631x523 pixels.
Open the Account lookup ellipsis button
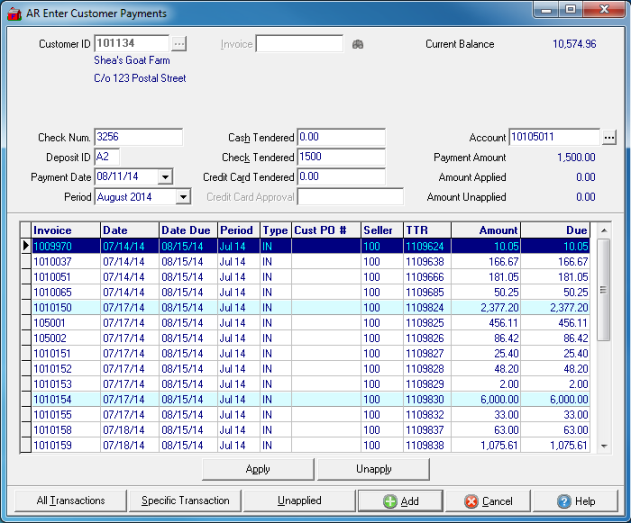pyautogui.click(x=609, y=137)
